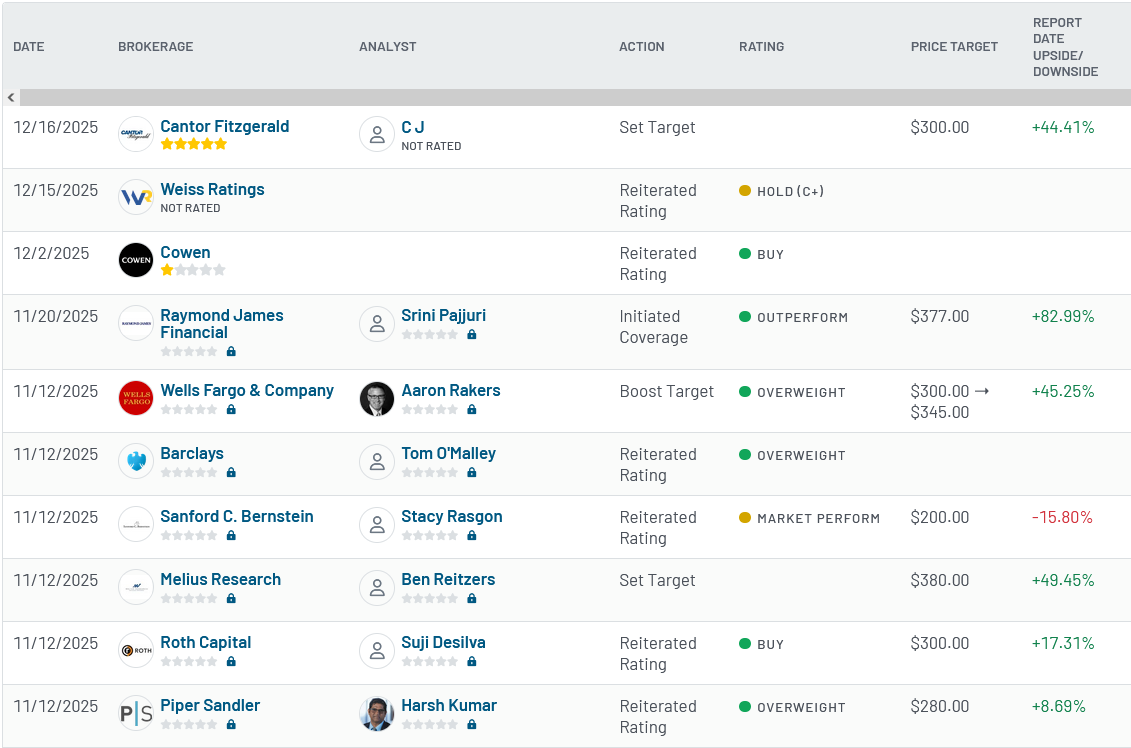The height and width of the screenshot is (748, 1131).
Task: Click the lock icon under Roth Capital
Action: pos(231,661)
